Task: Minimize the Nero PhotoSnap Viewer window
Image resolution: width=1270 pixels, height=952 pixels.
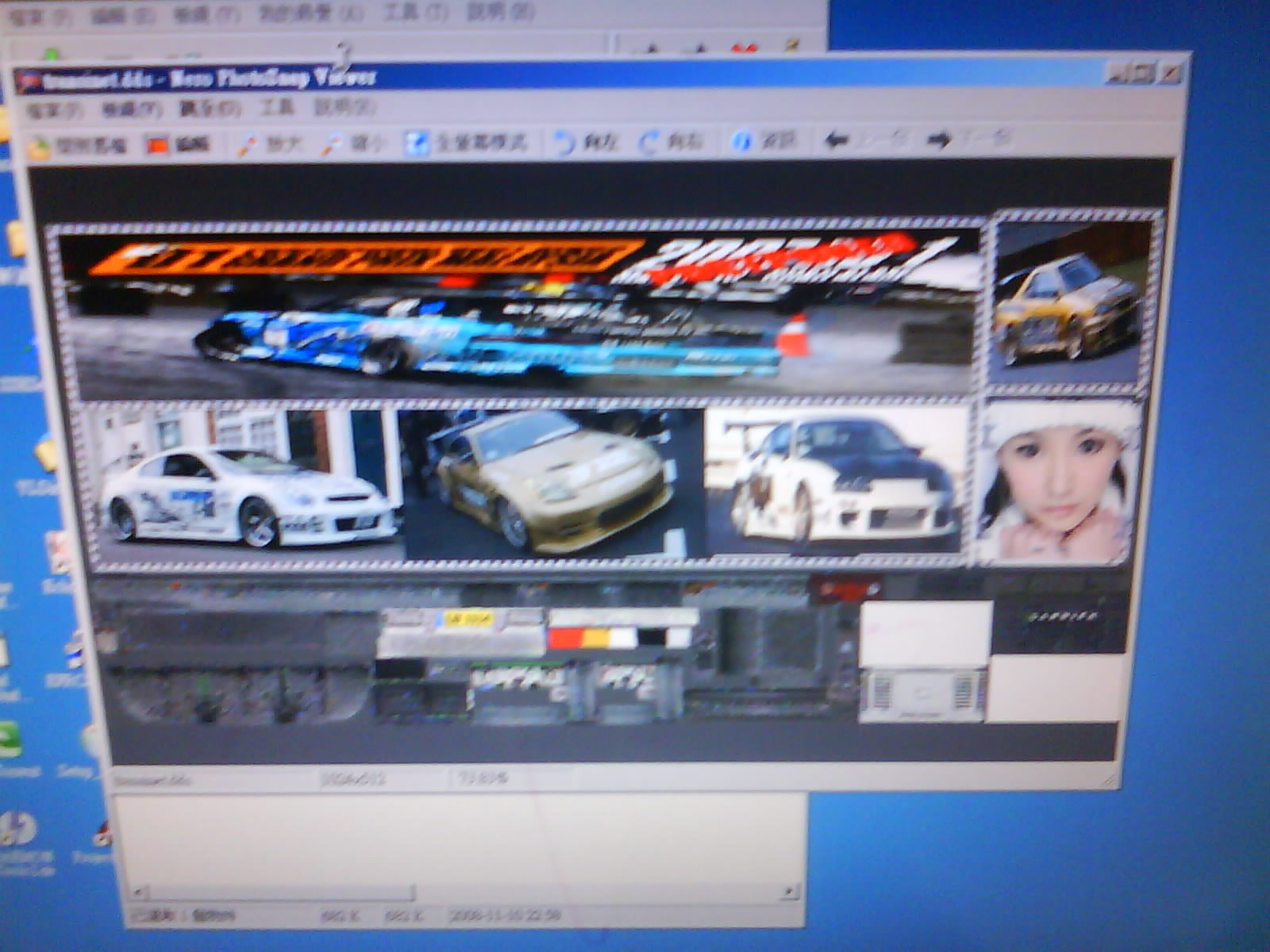Action: pos(1118,75)
